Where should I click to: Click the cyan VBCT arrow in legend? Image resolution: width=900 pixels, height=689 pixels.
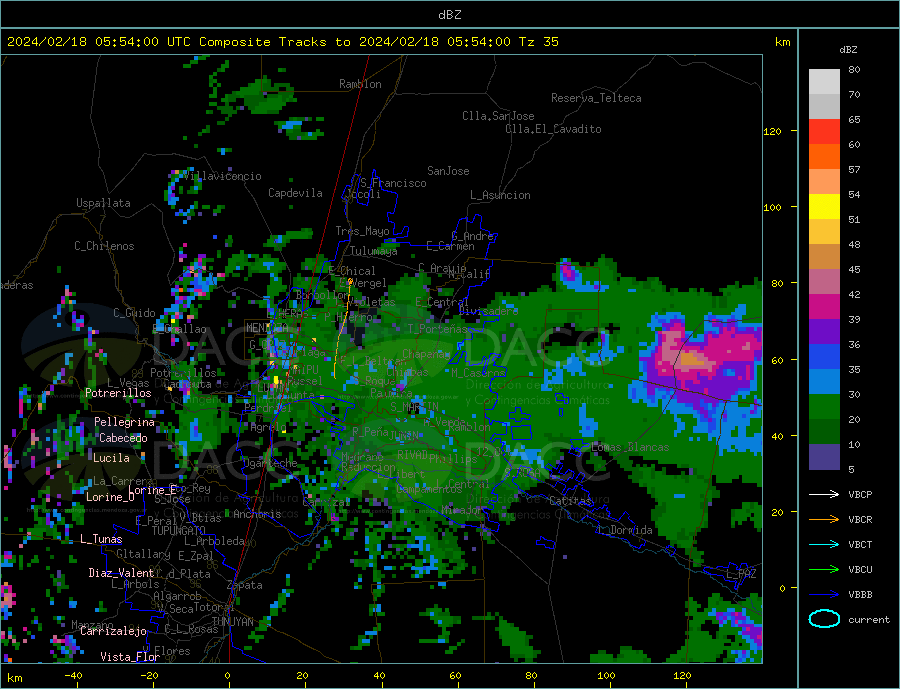[x=824, y=544]
